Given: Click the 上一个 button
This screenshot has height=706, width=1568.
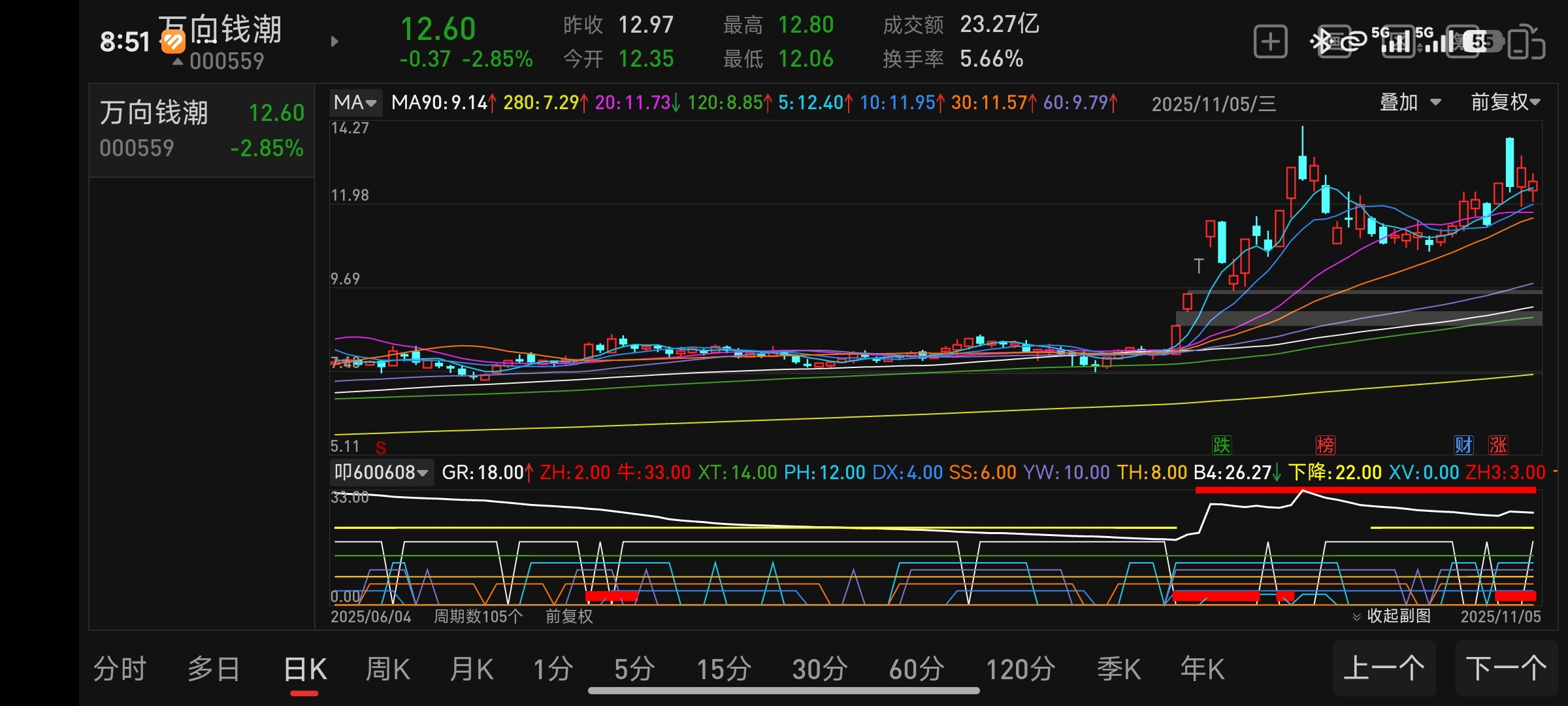Looking at the screenshot, I should coord(1384,668).
